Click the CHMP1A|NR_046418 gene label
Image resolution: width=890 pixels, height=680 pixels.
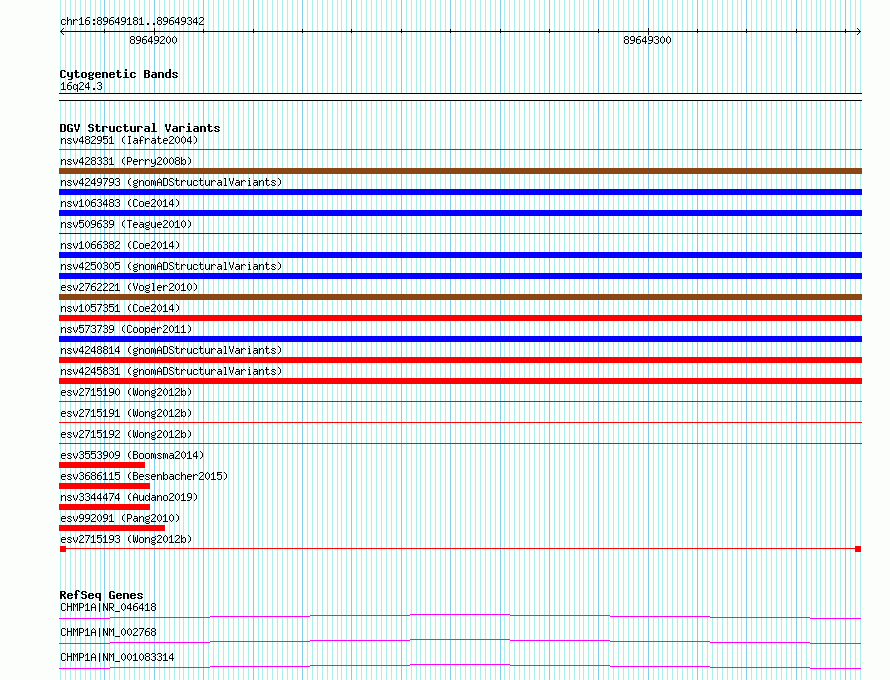point(108,607)
